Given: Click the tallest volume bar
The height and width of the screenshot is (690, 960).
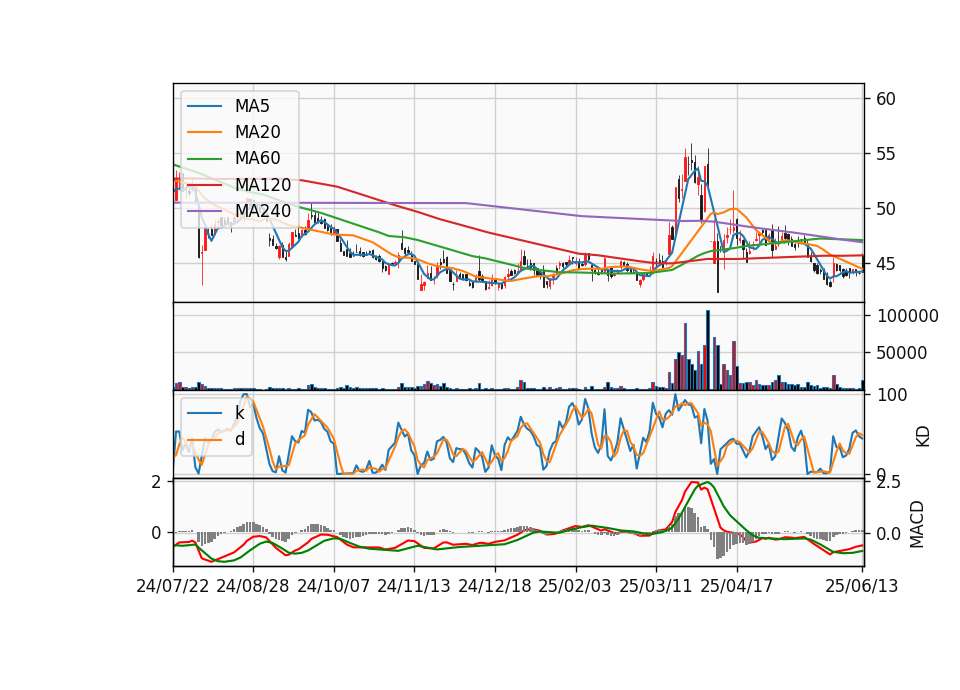Looking at the screenshot, I should pos(708,350).
